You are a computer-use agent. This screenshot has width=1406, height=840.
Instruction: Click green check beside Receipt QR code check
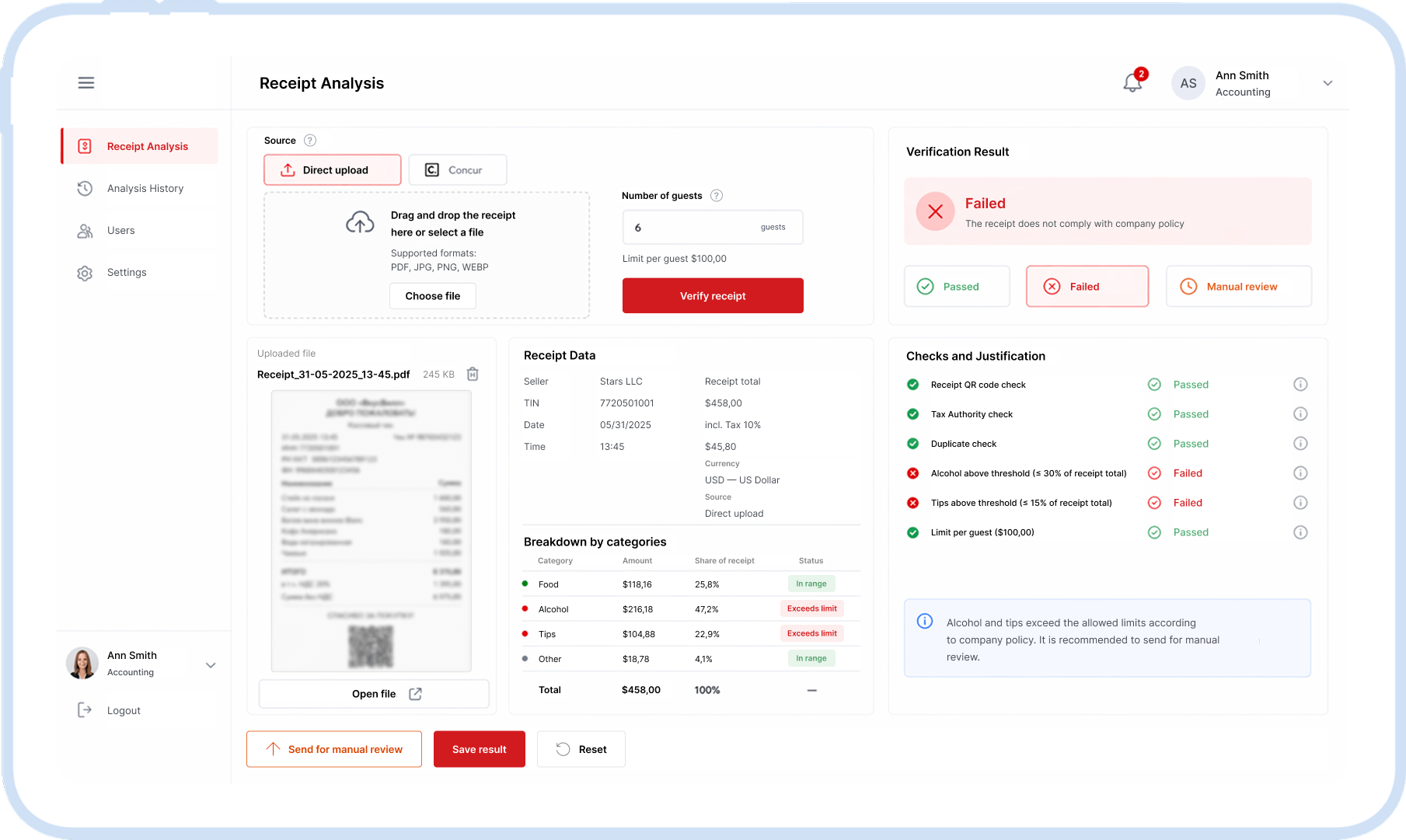[913, 385]
